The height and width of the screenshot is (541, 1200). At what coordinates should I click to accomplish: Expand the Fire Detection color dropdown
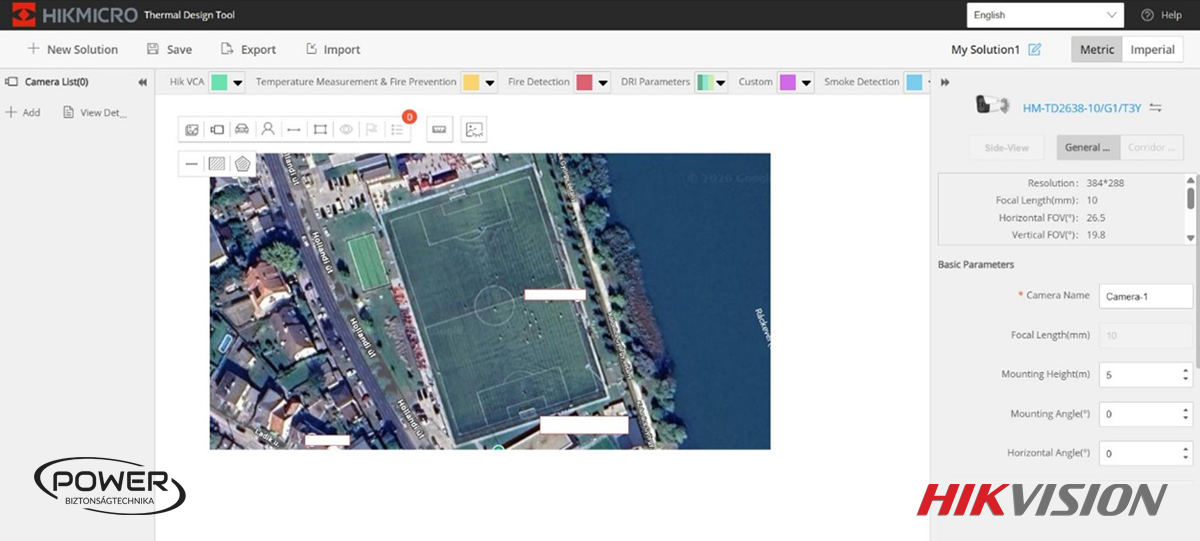(x=603, y=83)
